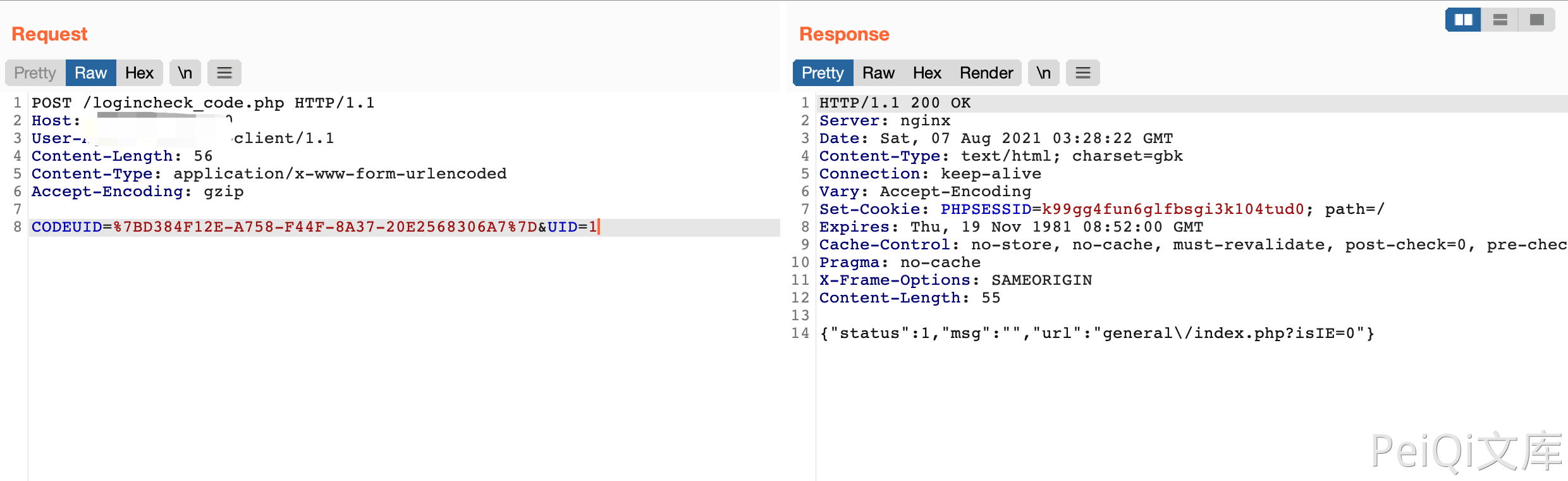
Task: Click the response Content-Type charset=gbk line
Action: coord(1001,156)
